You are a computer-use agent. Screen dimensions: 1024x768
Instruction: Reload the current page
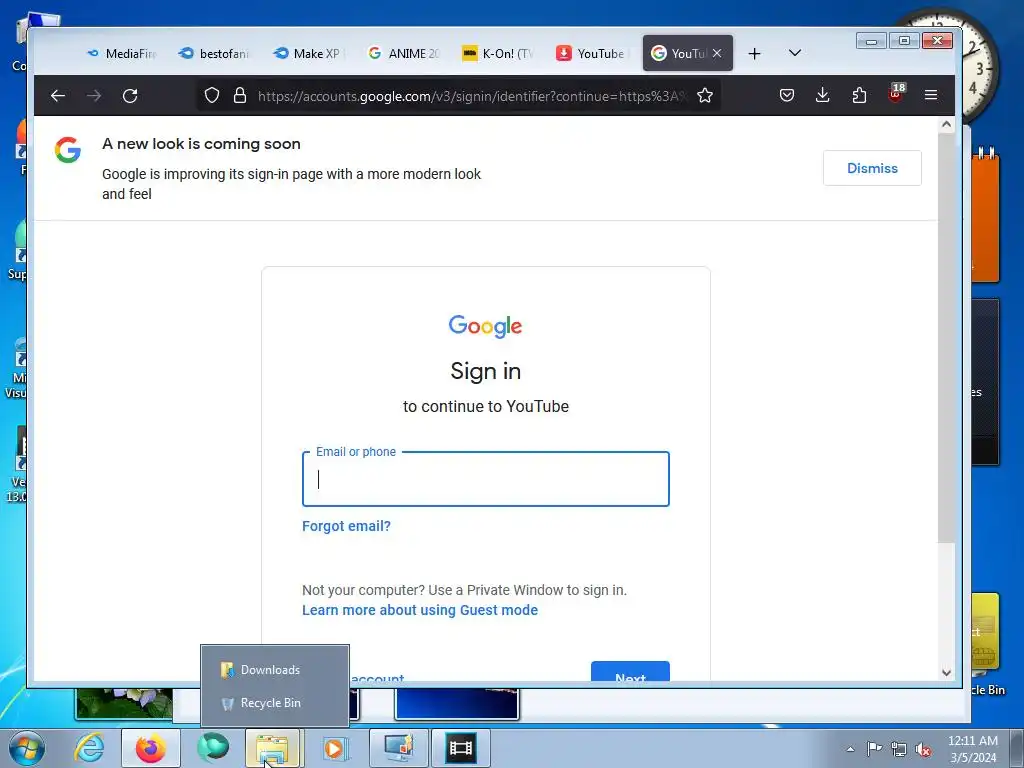click(x=130, y=96)
